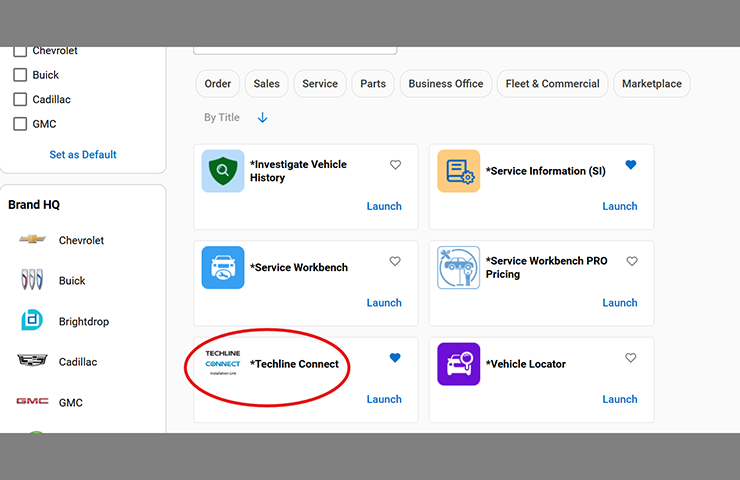The image size is (740, 480).
Task: Open Chevrolet Brand HQ bowtie logo
Action: tap(32, 239)
